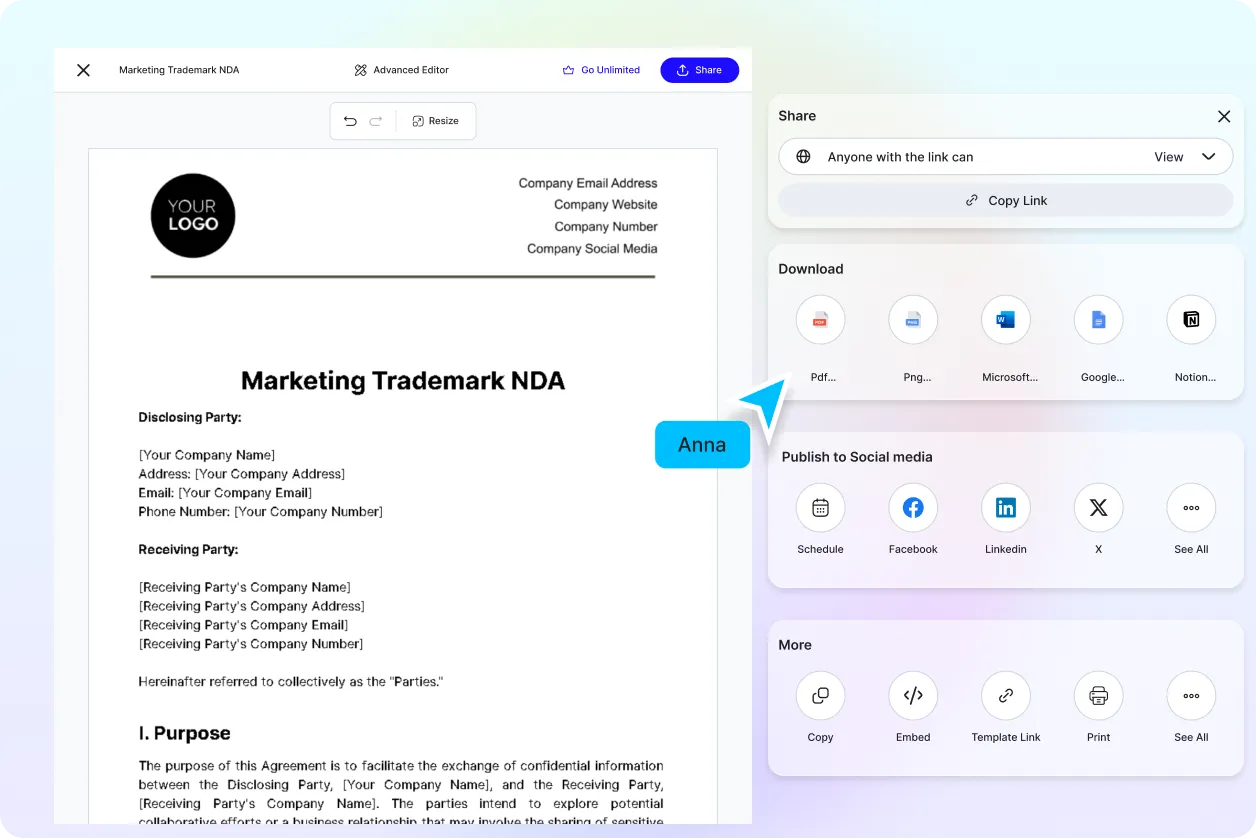Image resolution: width=1256 pixels, height=838 pixels.
Task: Click the Embed code icon
Action: click(912, 696)
